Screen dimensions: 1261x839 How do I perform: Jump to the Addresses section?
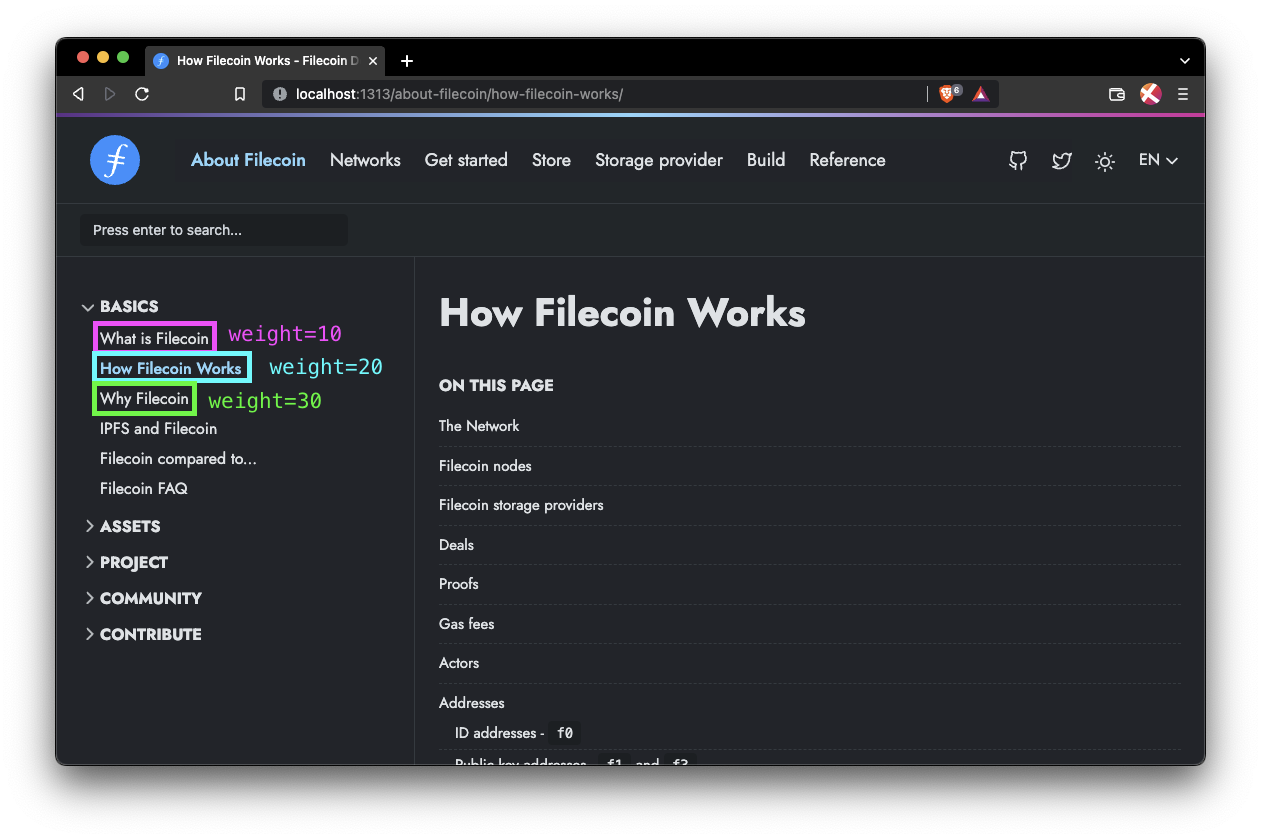click(x=472, y=703)
